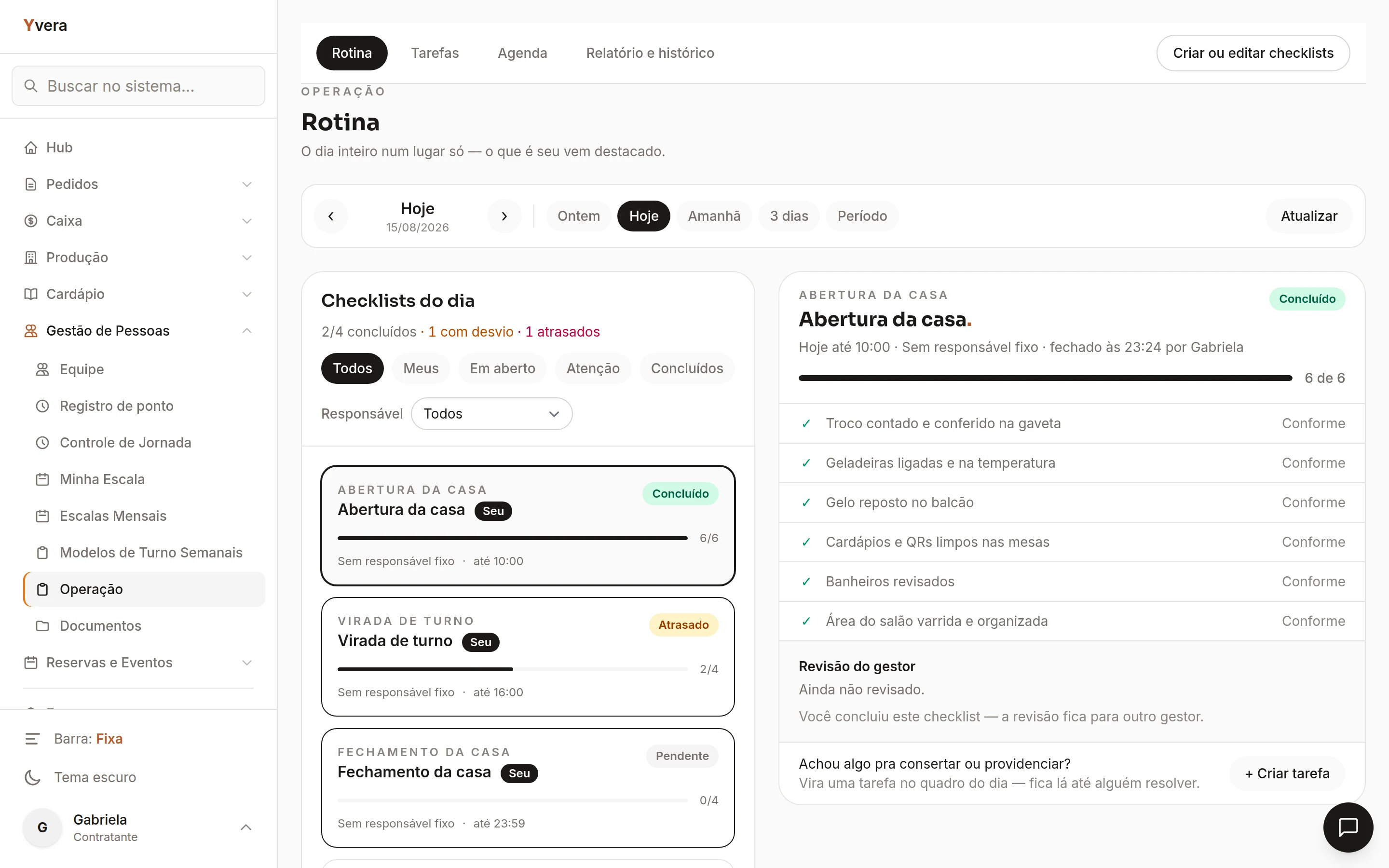Expand the Reservas e Eventos chevron
This screenshot has width=1389, height=868.
tap(247, 663)
